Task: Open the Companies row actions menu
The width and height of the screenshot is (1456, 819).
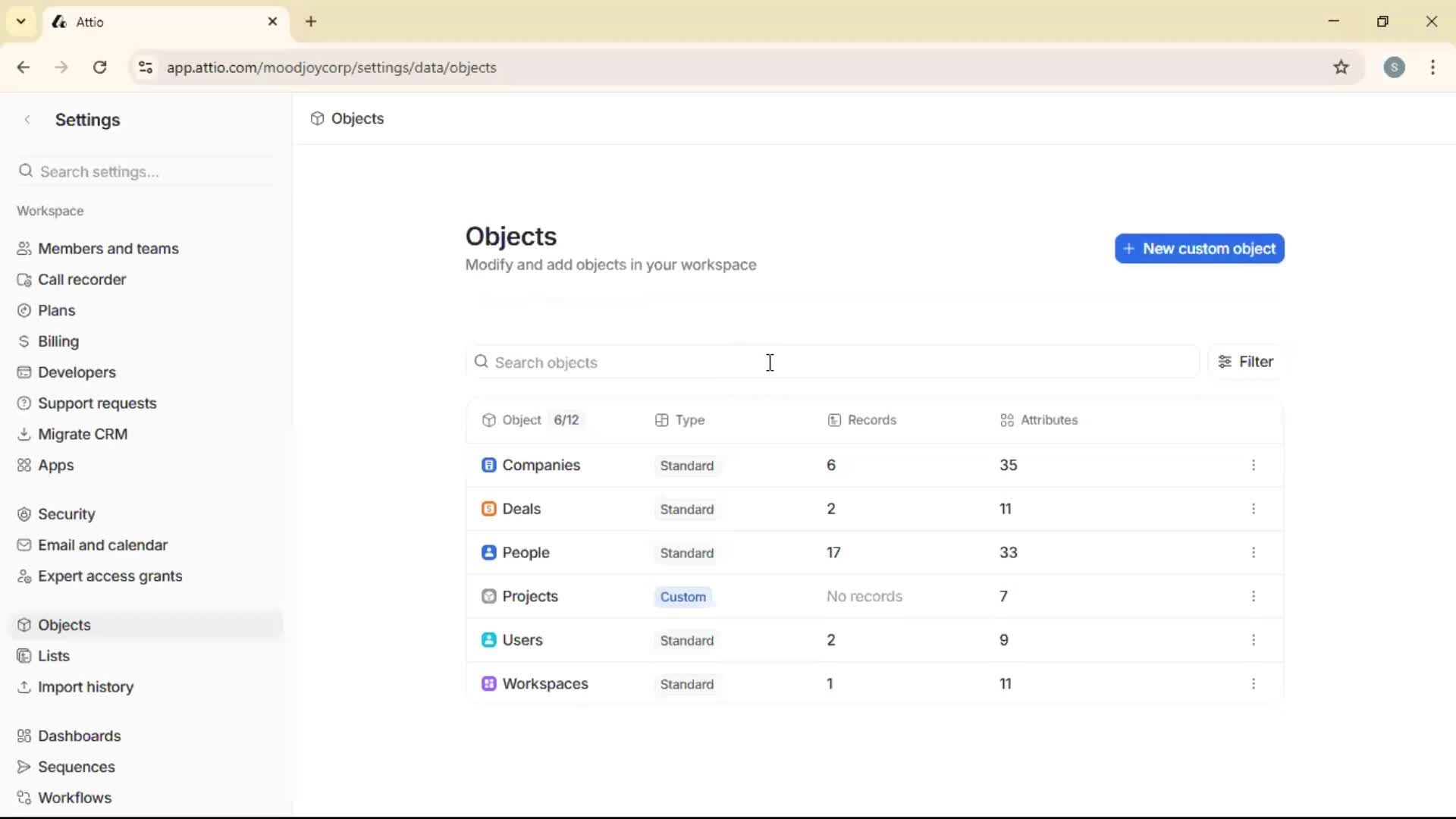Action: 1254,466
